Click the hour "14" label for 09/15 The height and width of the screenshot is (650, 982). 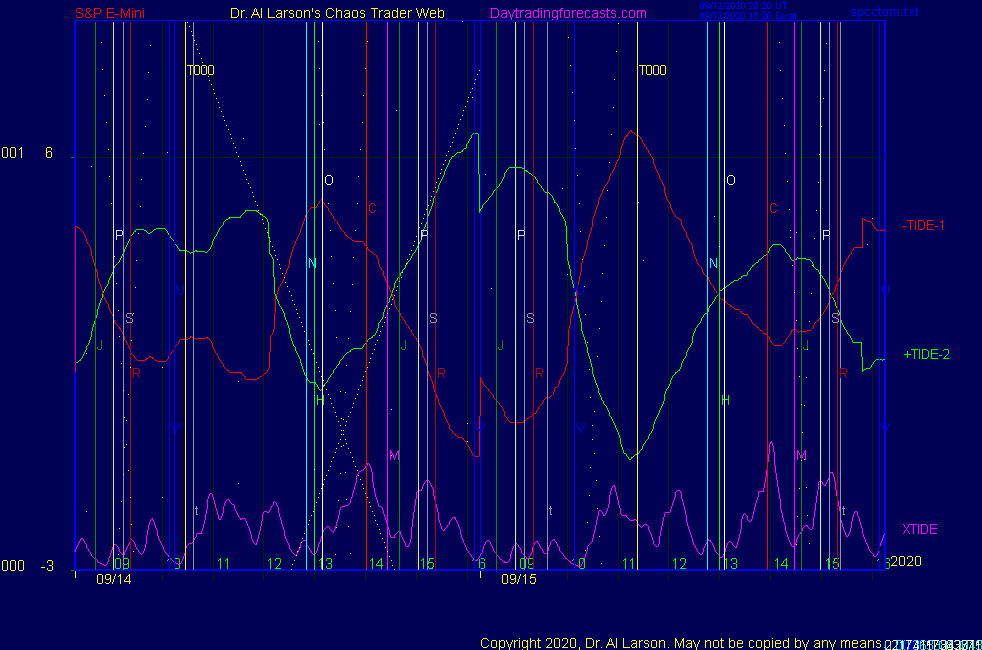click(x=781, y=564)
